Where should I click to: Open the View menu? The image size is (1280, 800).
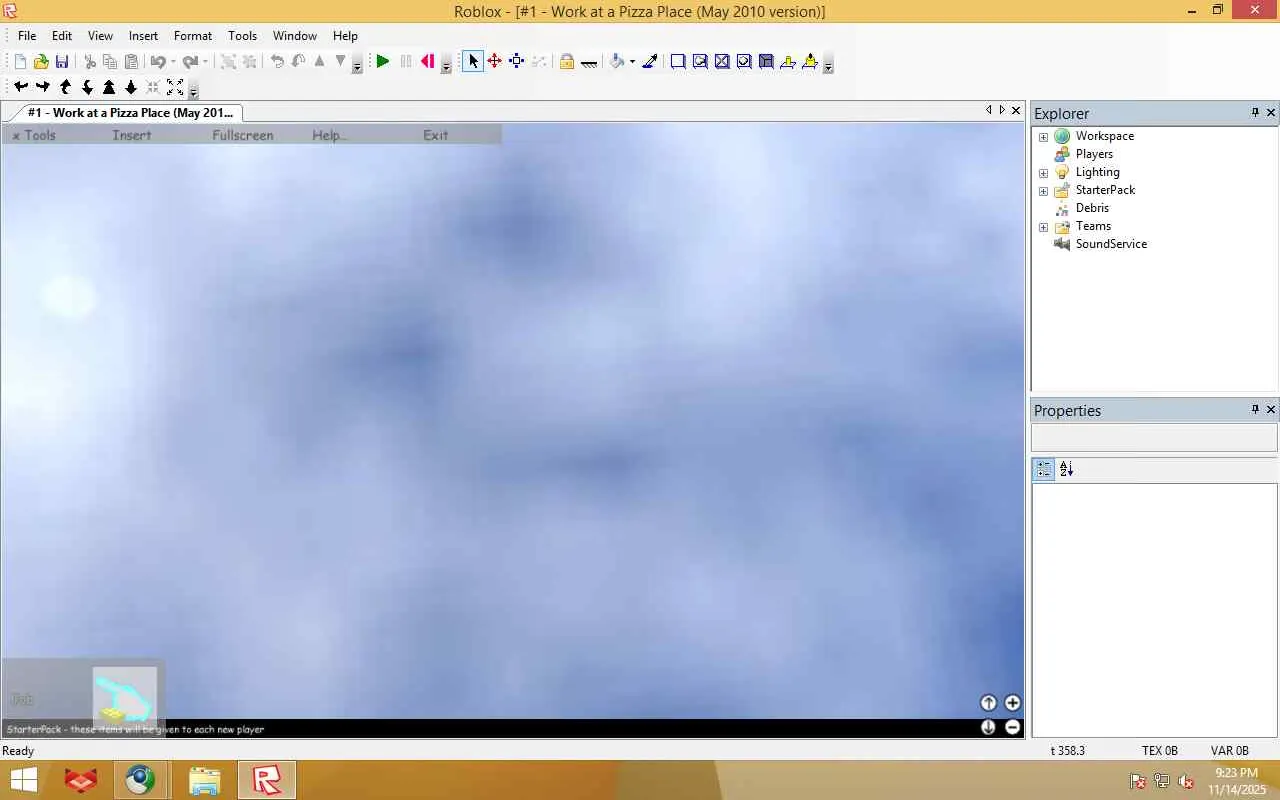click(100, 36)
